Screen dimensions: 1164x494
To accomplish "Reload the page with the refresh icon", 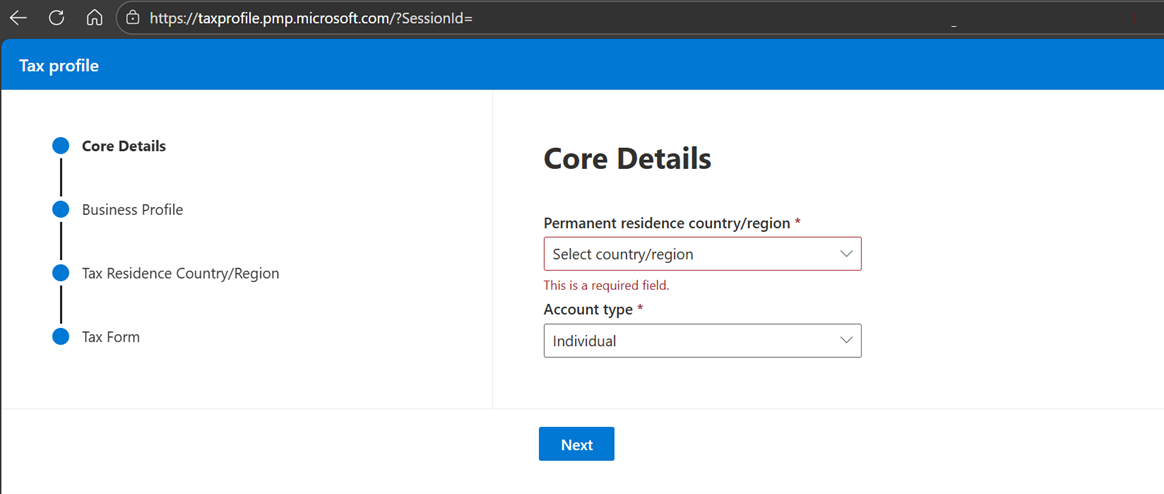I will (56, 18).
